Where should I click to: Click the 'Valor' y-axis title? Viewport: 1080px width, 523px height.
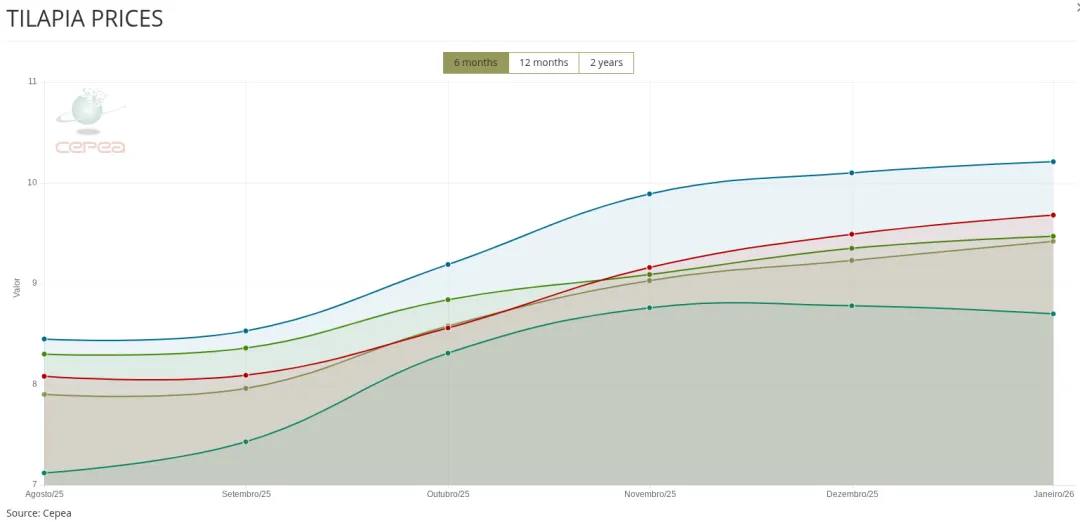pyautogui.click(x=17, y=288)
